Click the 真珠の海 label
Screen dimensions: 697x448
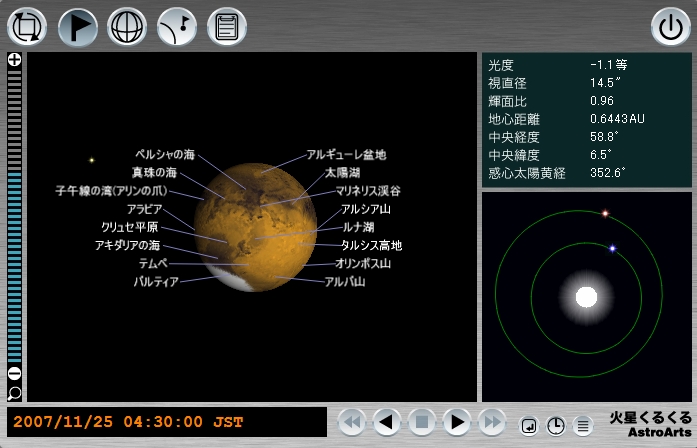154,172
